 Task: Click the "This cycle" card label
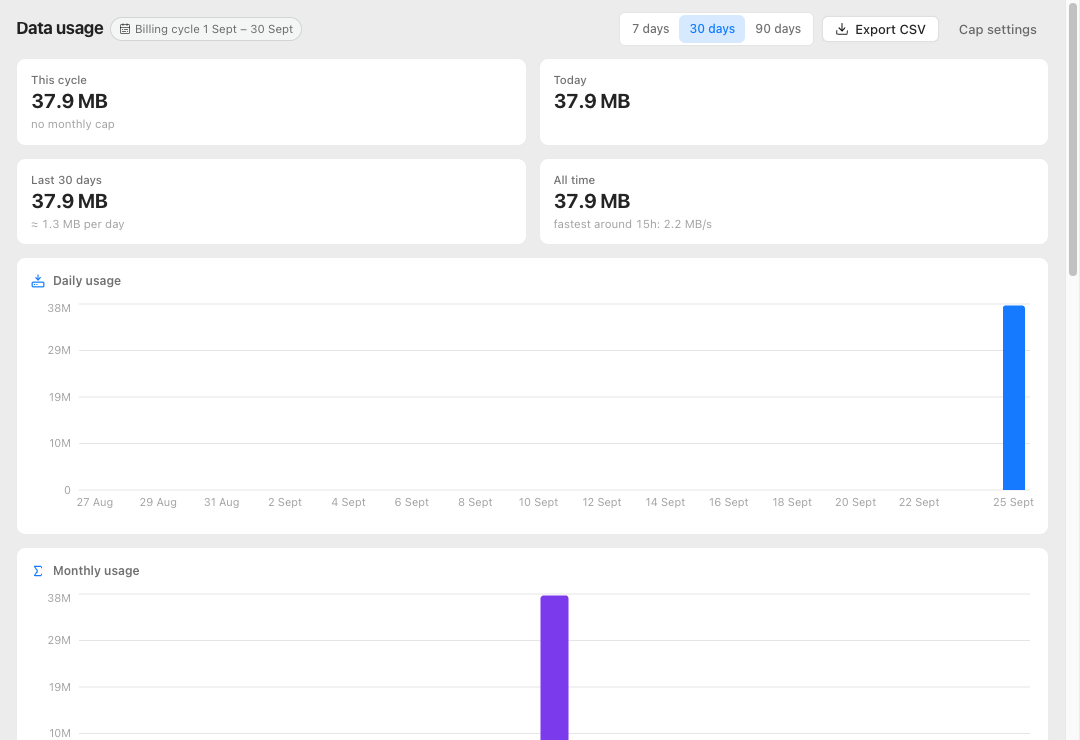[x=59, y=80]
